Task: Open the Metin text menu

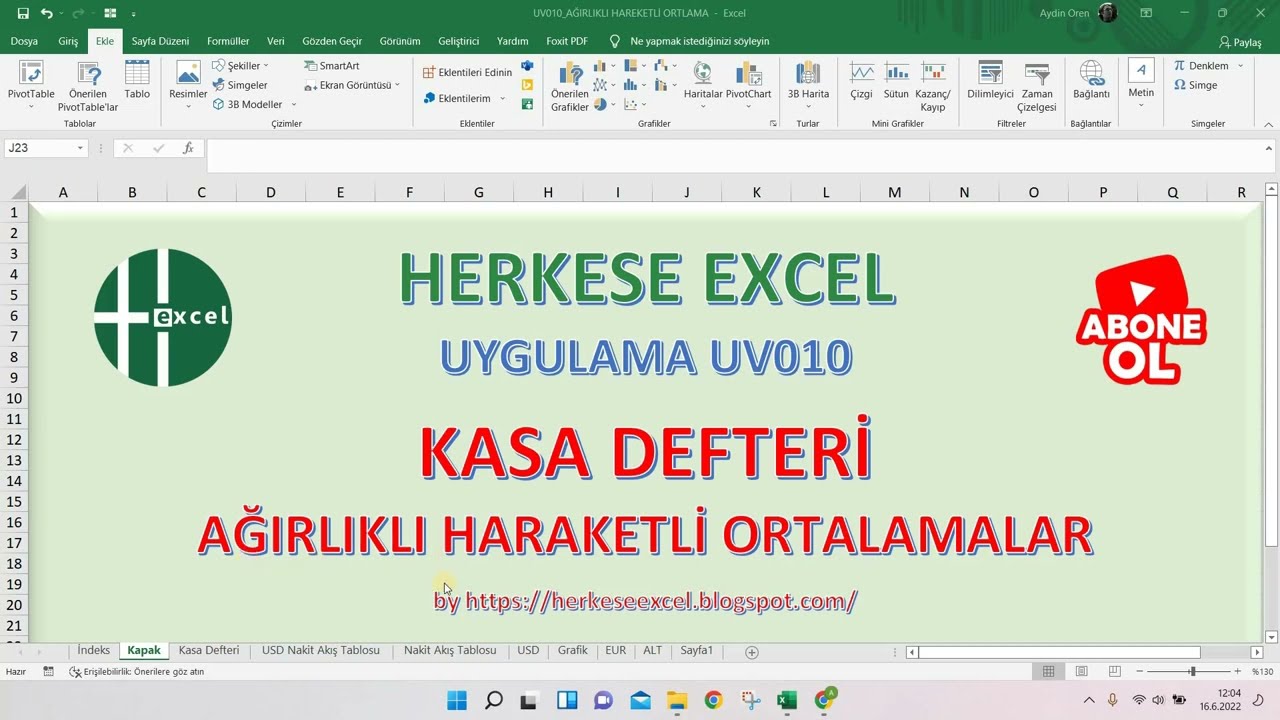Action: pos(1141,85)
